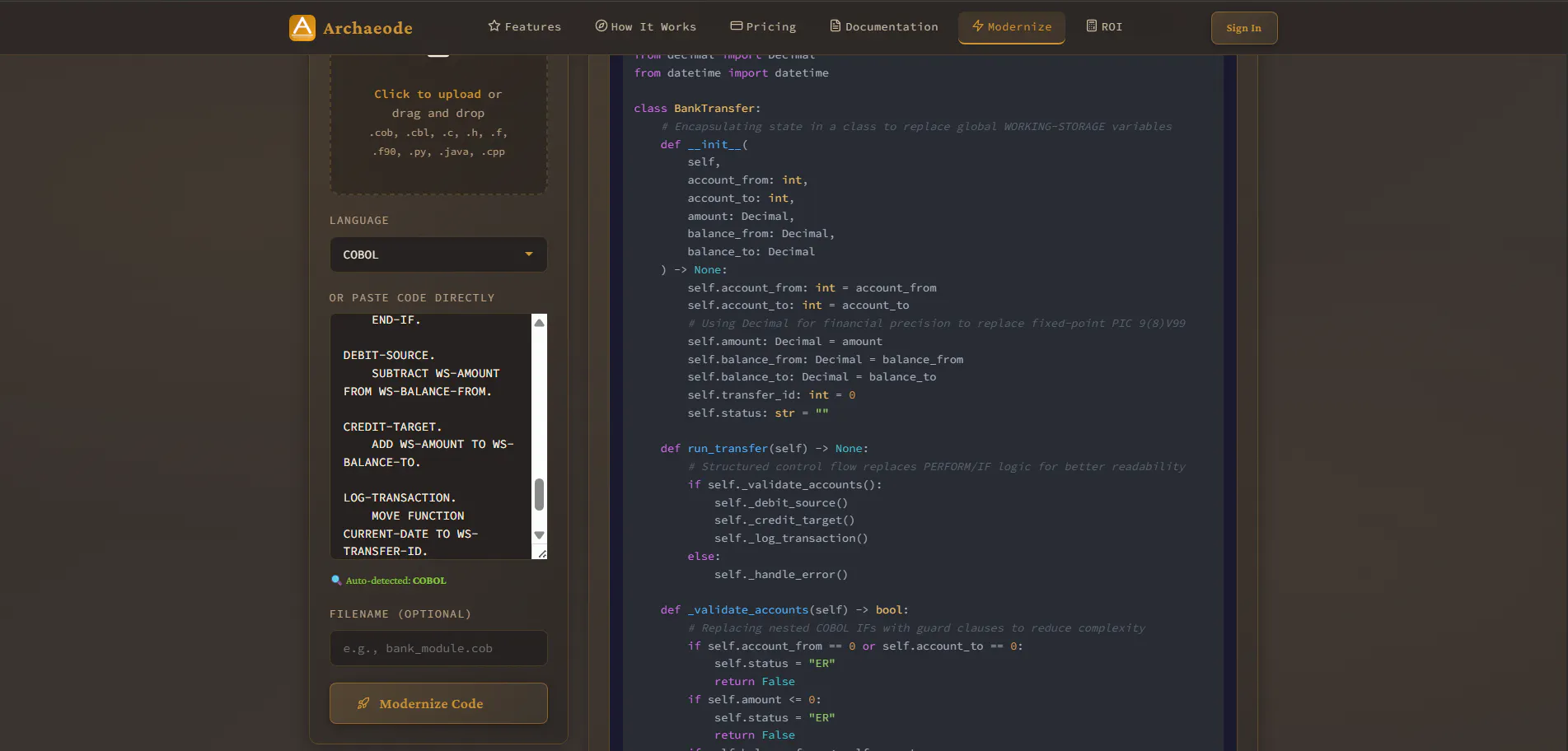The width and height of the screenshot is (1568, 751).
Task: Click the magnifier icon beside Auto-detected
Action: pyautogui.click(x=336, y=581)
